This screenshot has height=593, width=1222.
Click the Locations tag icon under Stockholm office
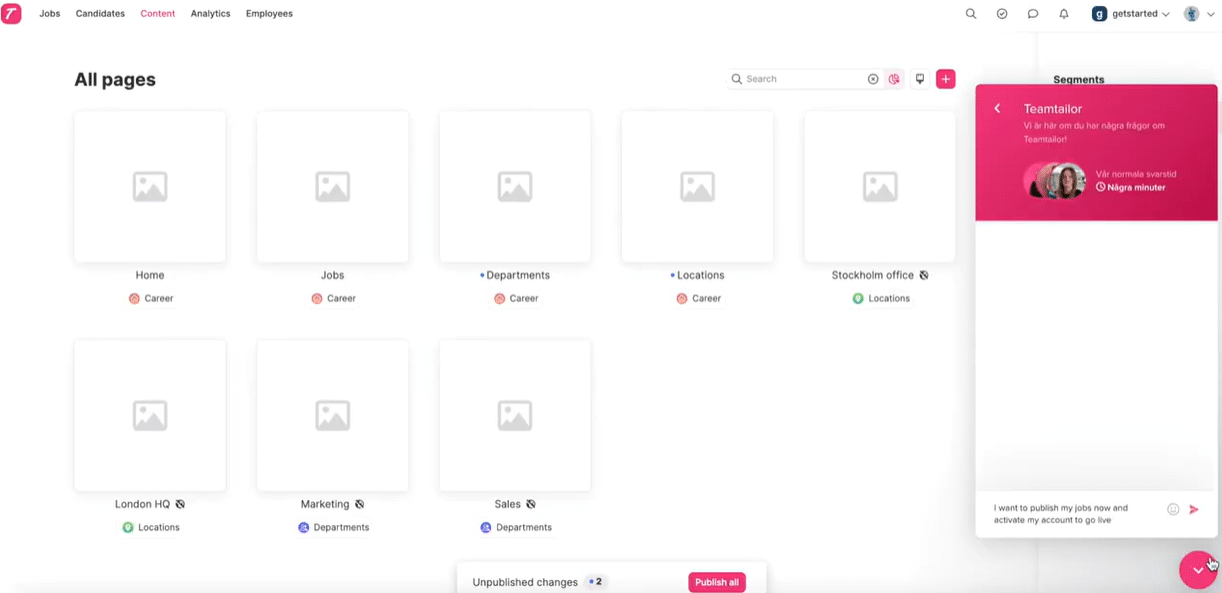(857, 298)
